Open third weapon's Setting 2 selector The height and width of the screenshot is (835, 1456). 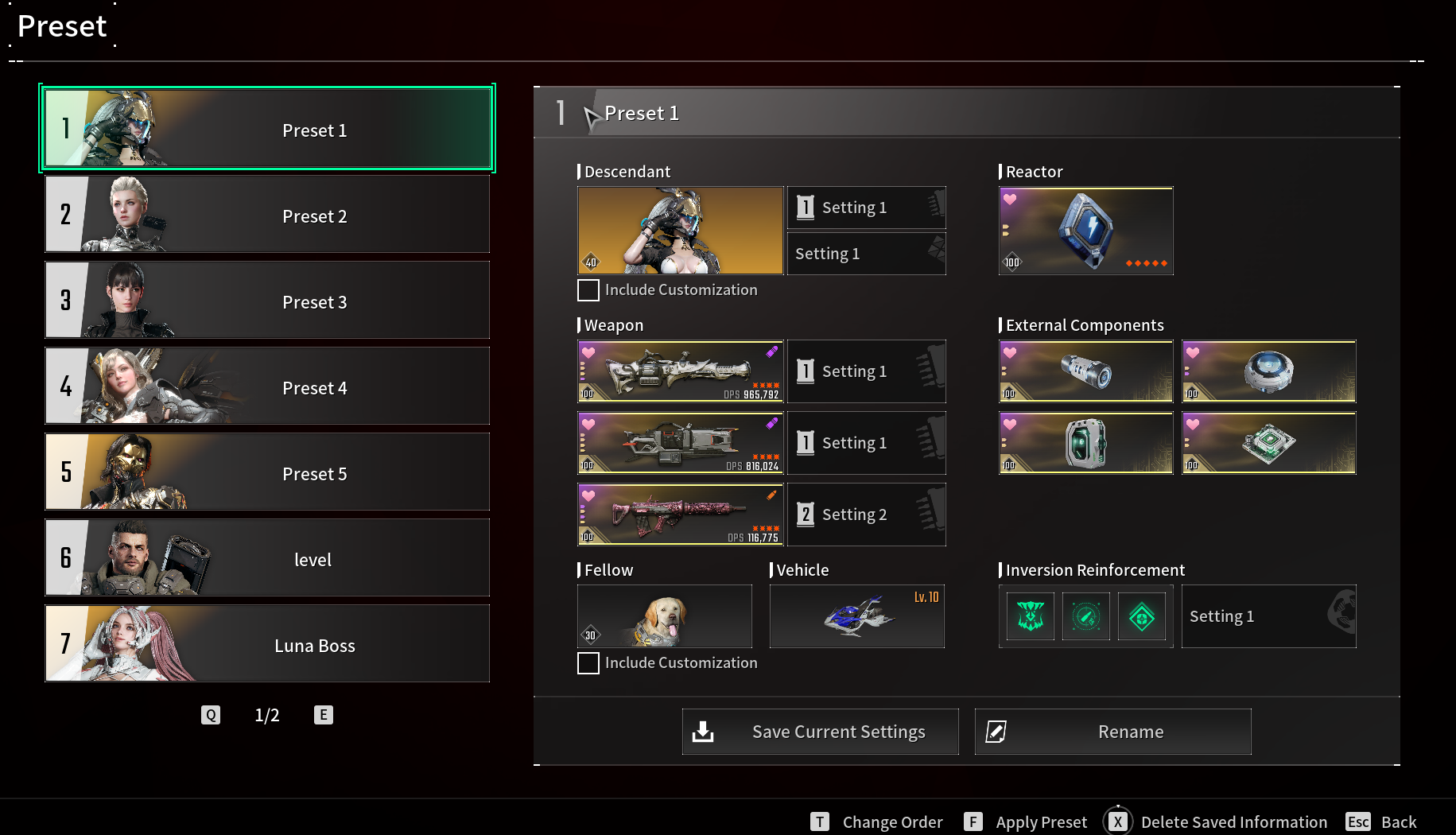click(x=866, y=515)
